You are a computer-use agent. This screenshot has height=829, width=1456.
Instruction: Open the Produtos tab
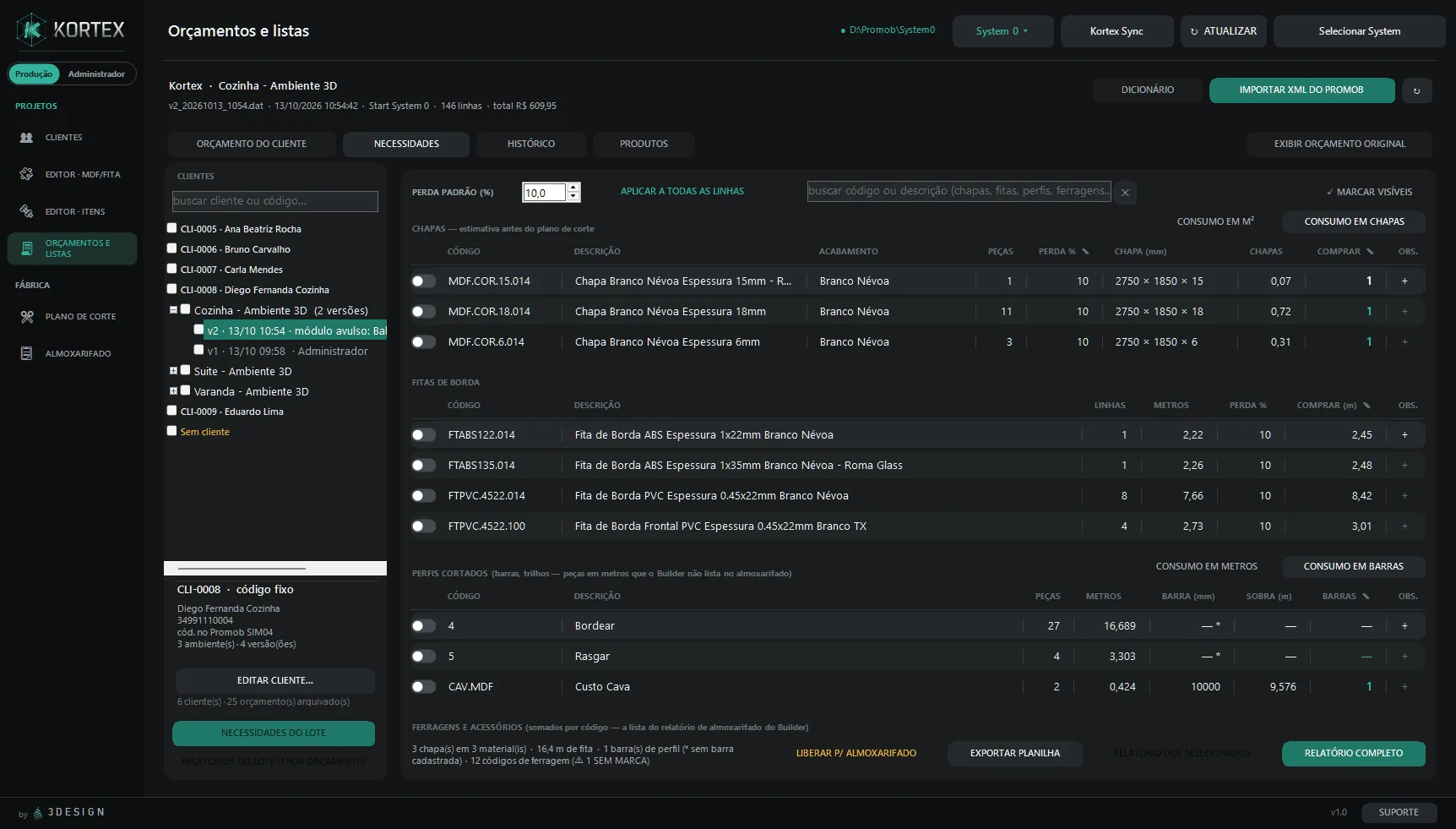pos(644,144)
